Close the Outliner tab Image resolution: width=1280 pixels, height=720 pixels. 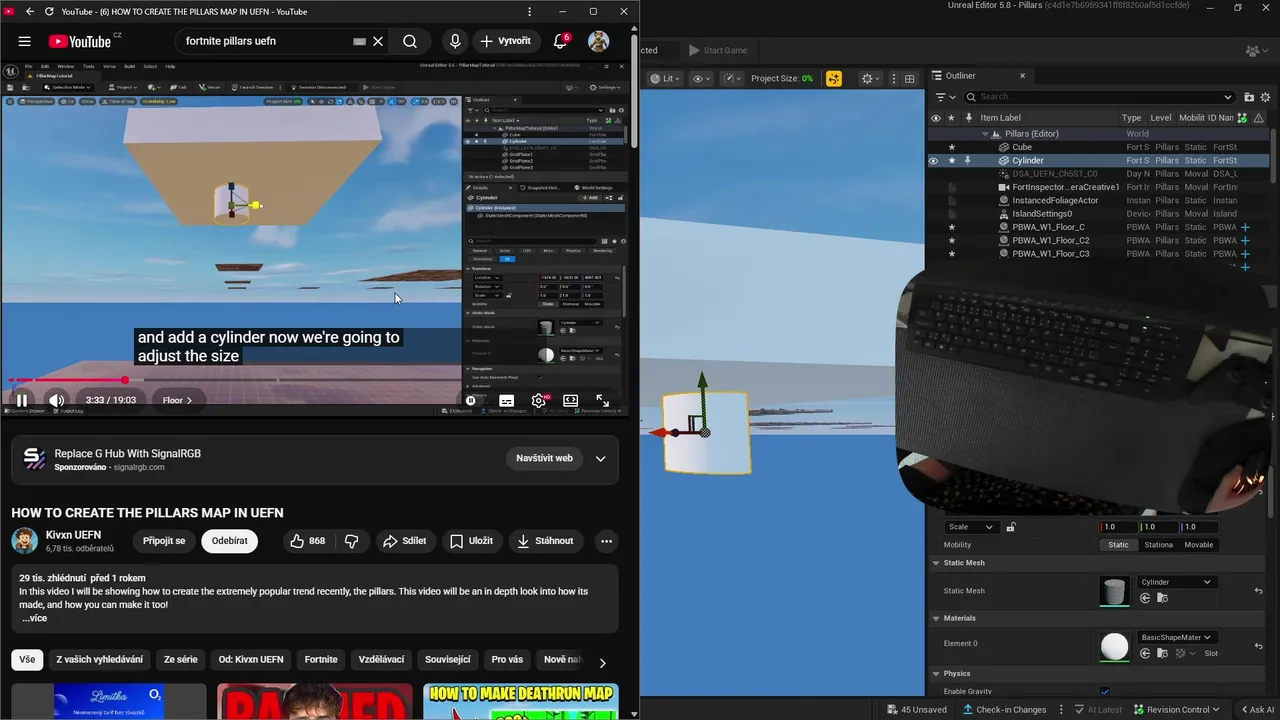pyautogui.click(x=1022, y=75)
